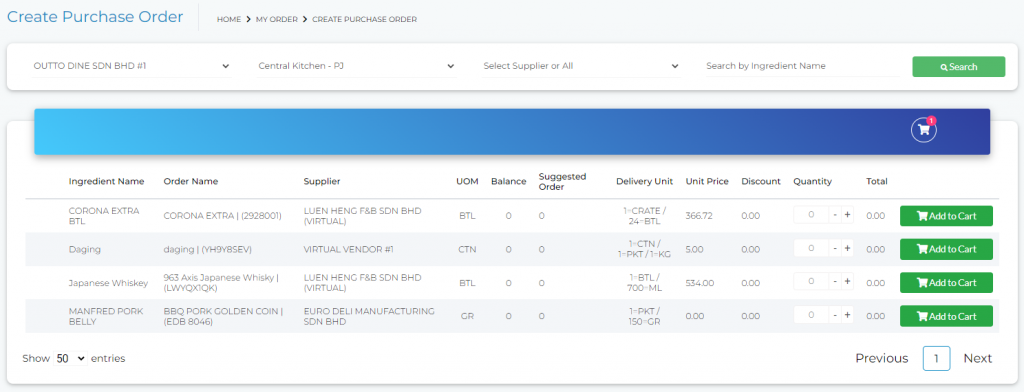Click unit price 534.00
The image size is (1024, 392).
pyautogui.click(x=700, y=283)
